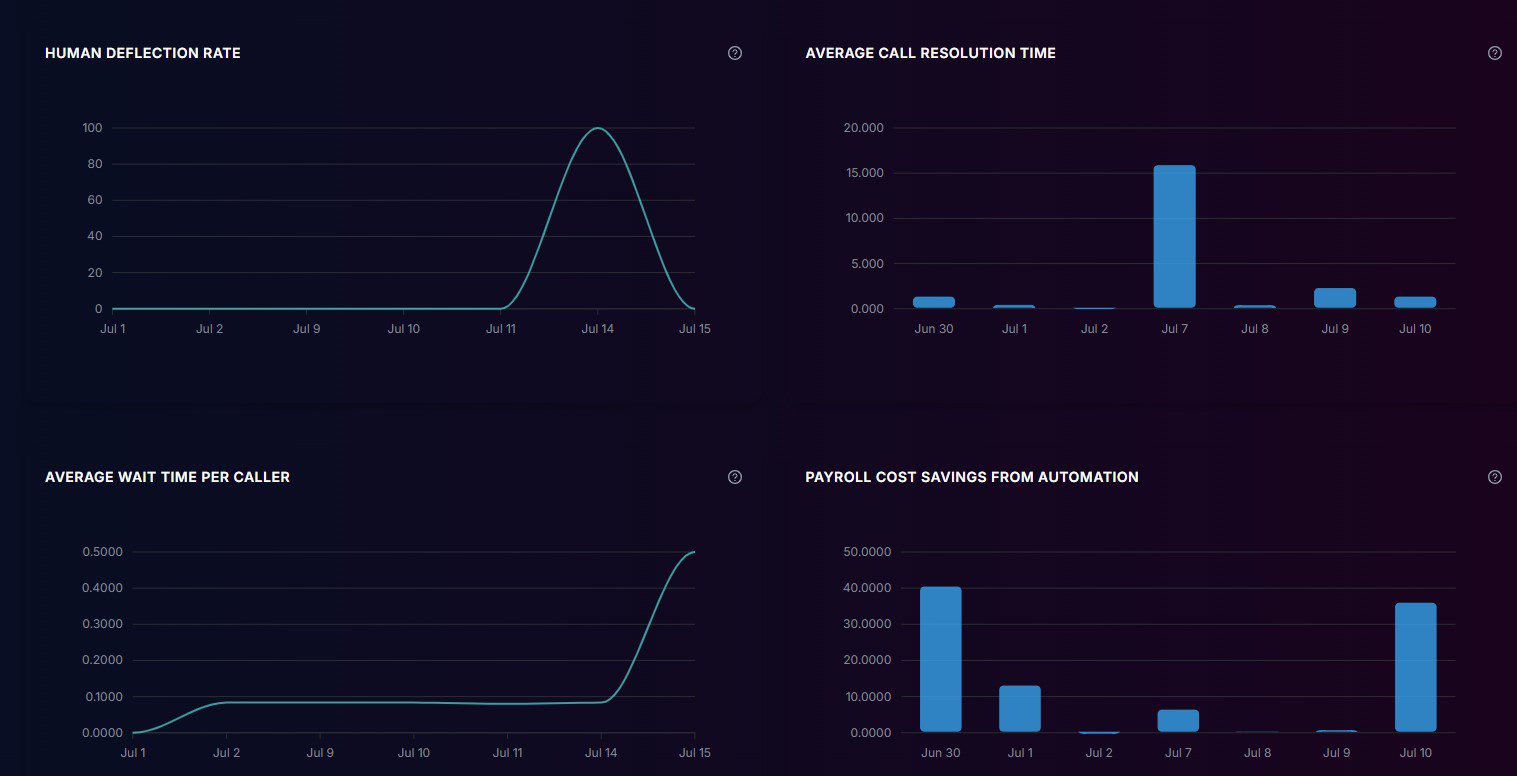The width and height of the screenshot is (1517, 776).
Task: Open Payroll Cost Savings help question mark
Action: (1495, 477)
